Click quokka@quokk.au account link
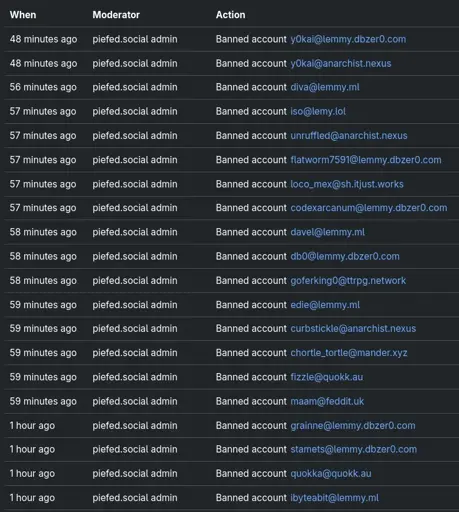The width and height of the screenshot is (459, 512). pos(331,474)
